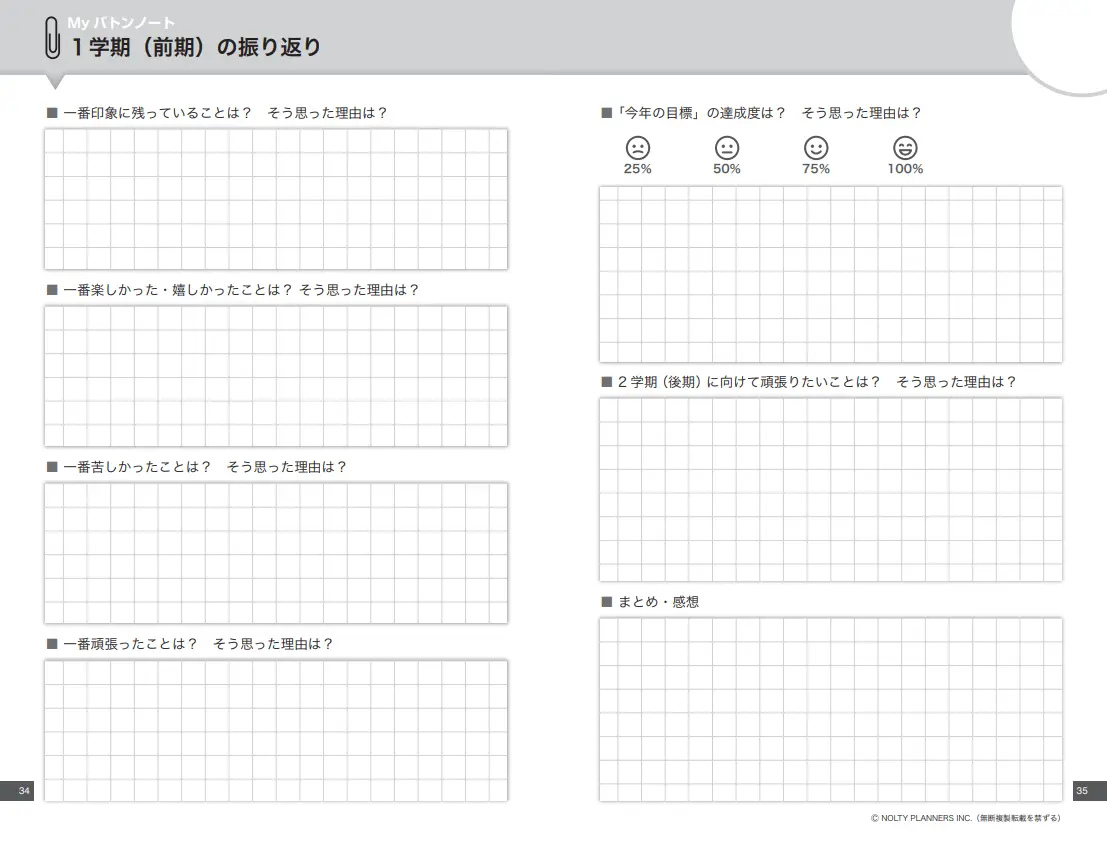
Task: Select the 50% neutral face icon
Action: pos(726,148)
